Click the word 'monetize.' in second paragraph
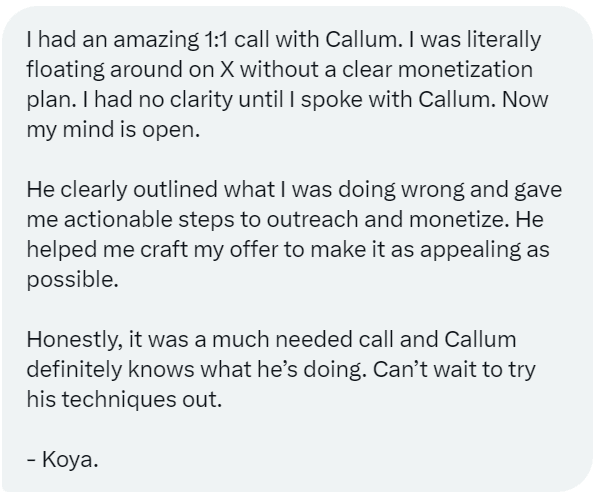Viewport: 600px width, 493px height. click(x=459, y=220)
